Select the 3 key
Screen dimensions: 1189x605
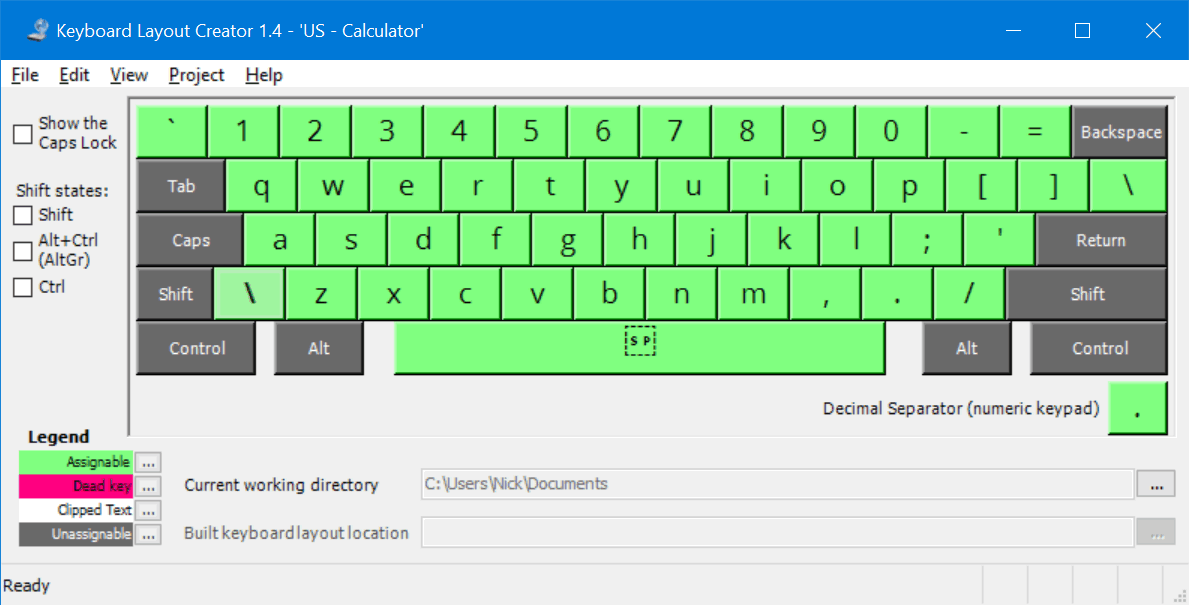387,131
